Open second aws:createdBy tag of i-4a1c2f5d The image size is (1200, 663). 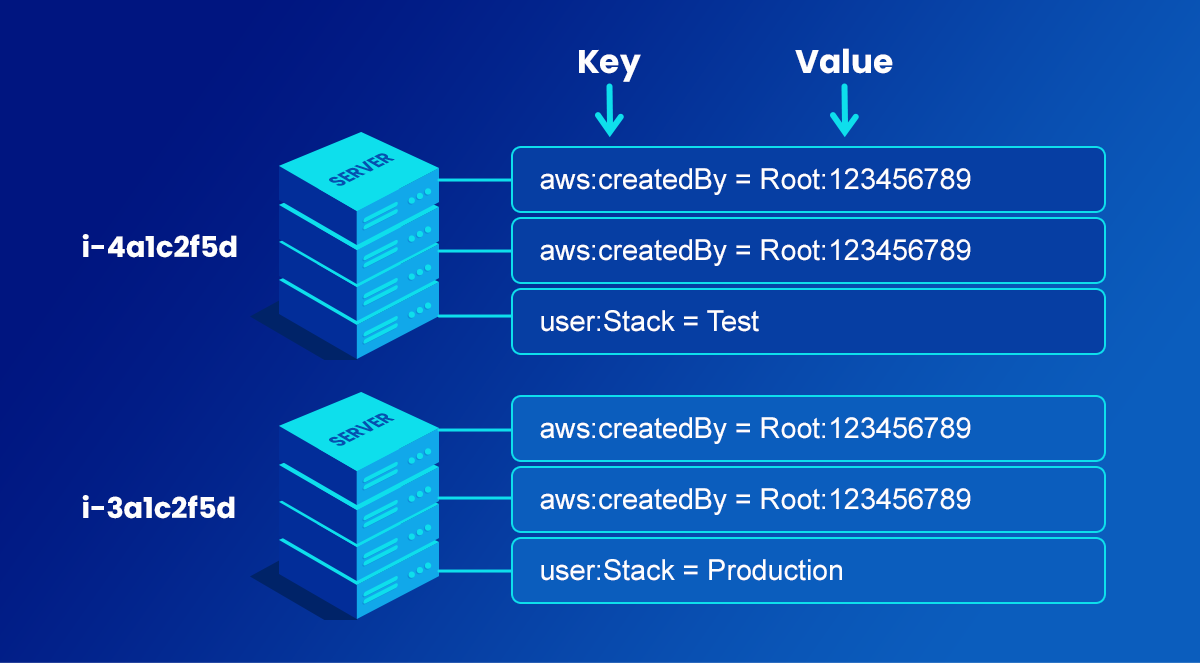pos(808,250)
